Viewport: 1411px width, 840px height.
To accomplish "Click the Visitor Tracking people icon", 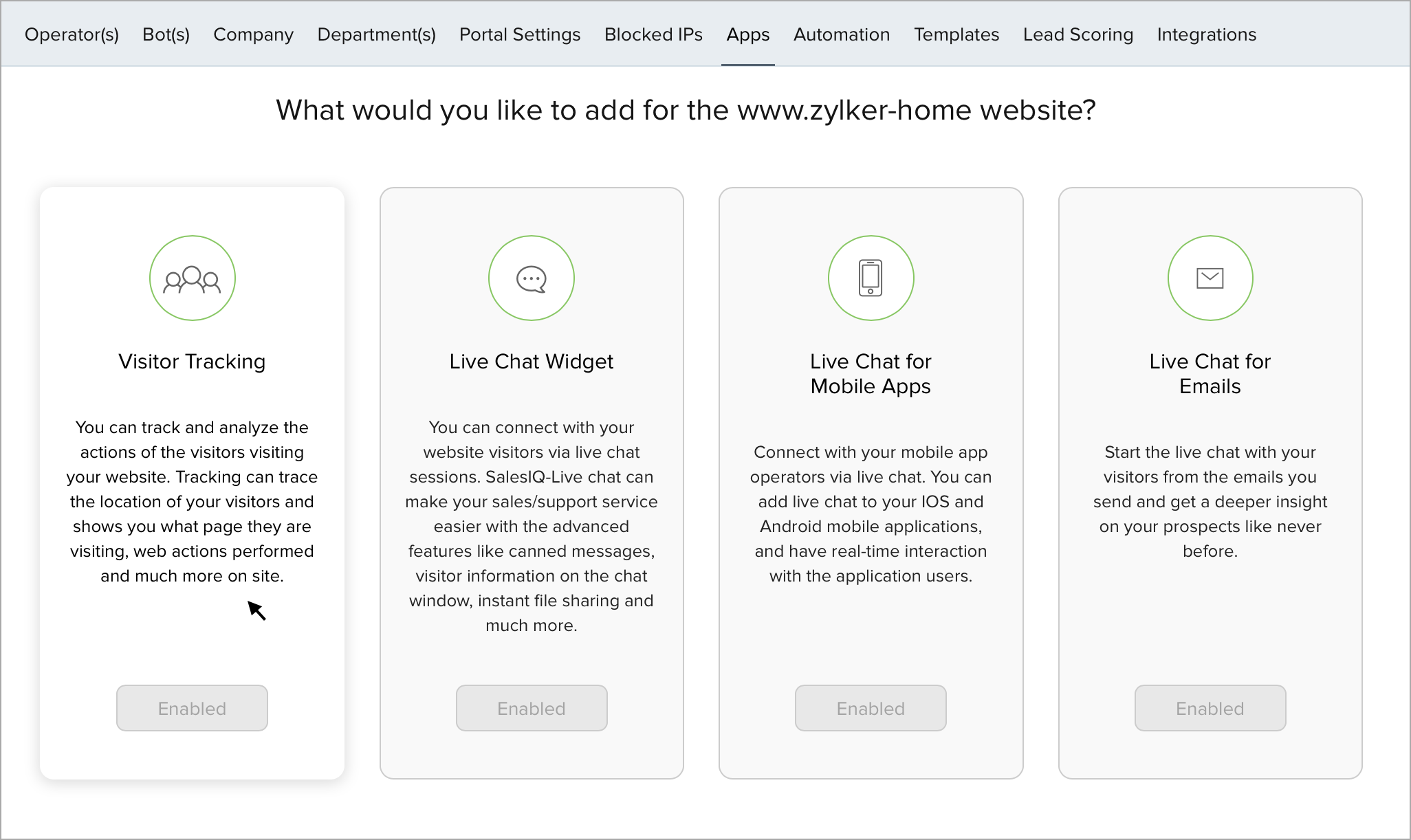I will pyautogui.click(x=192, y=278).
